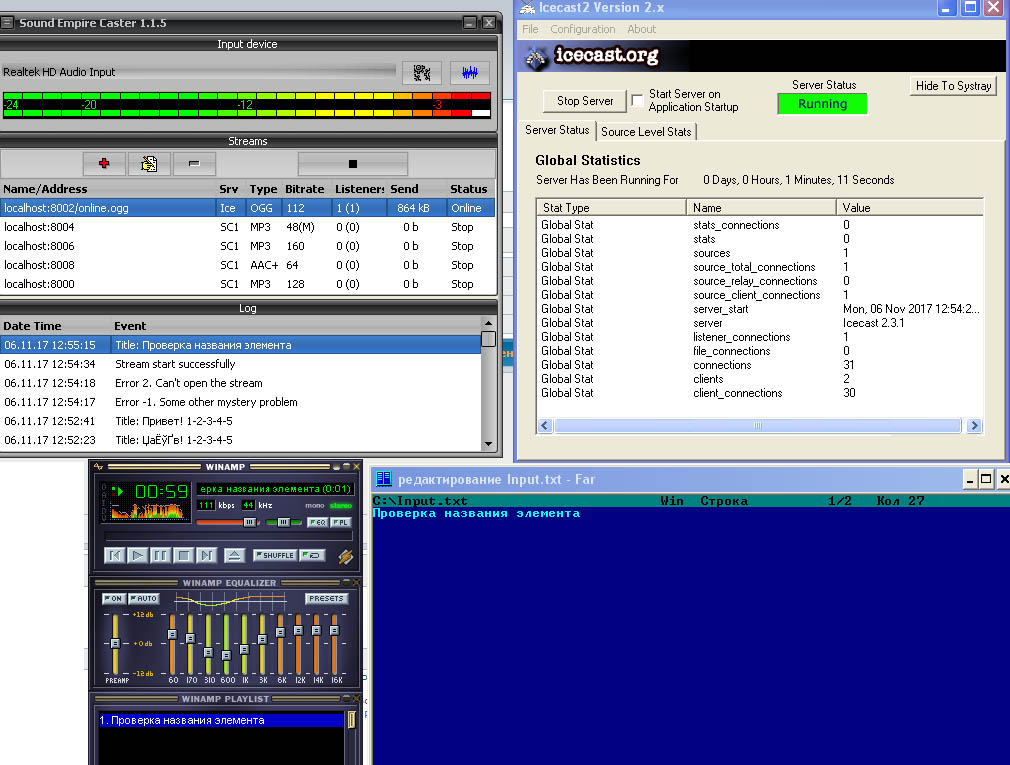Click the blue waveform icon for input device
Image resolution: width=1010 pixels, height=765 pixels.
470,73
